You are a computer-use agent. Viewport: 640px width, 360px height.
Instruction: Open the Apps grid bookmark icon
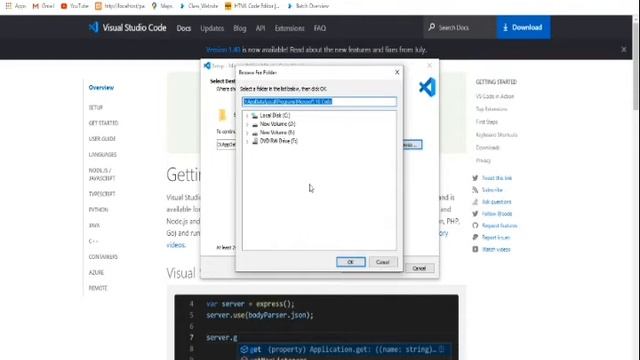(9, 6)
